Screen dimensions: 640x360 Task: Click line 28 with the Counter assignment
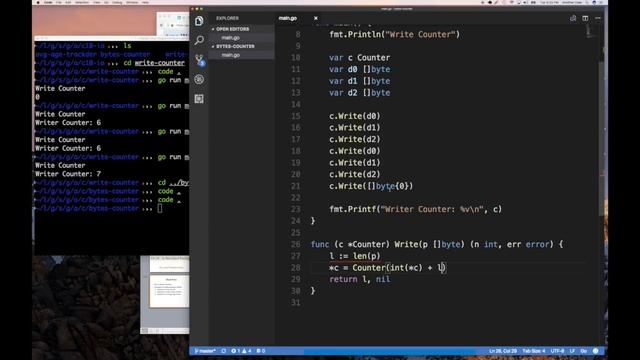387,268
